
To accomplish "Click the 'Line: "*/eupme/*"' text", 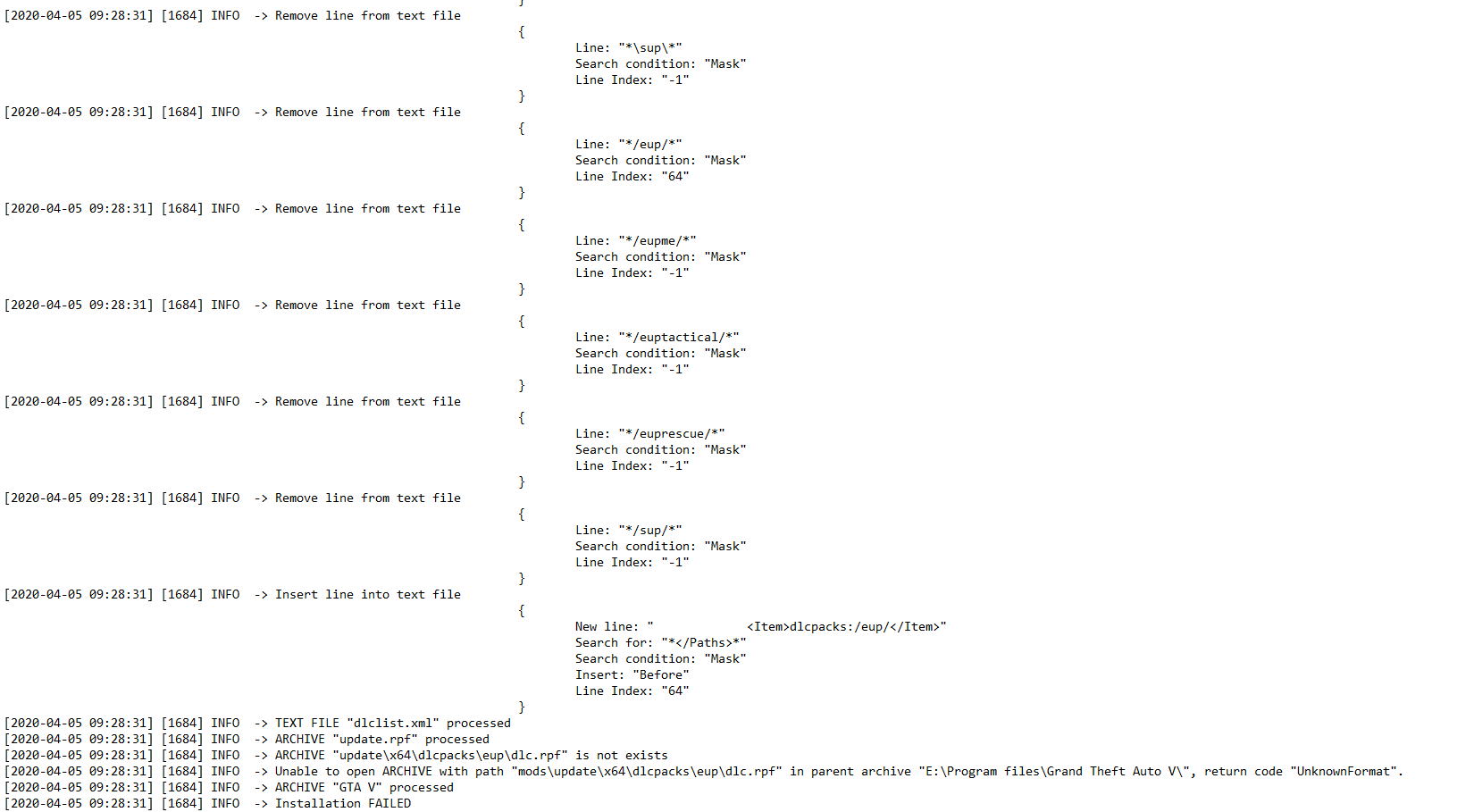I will pos(635,240).
